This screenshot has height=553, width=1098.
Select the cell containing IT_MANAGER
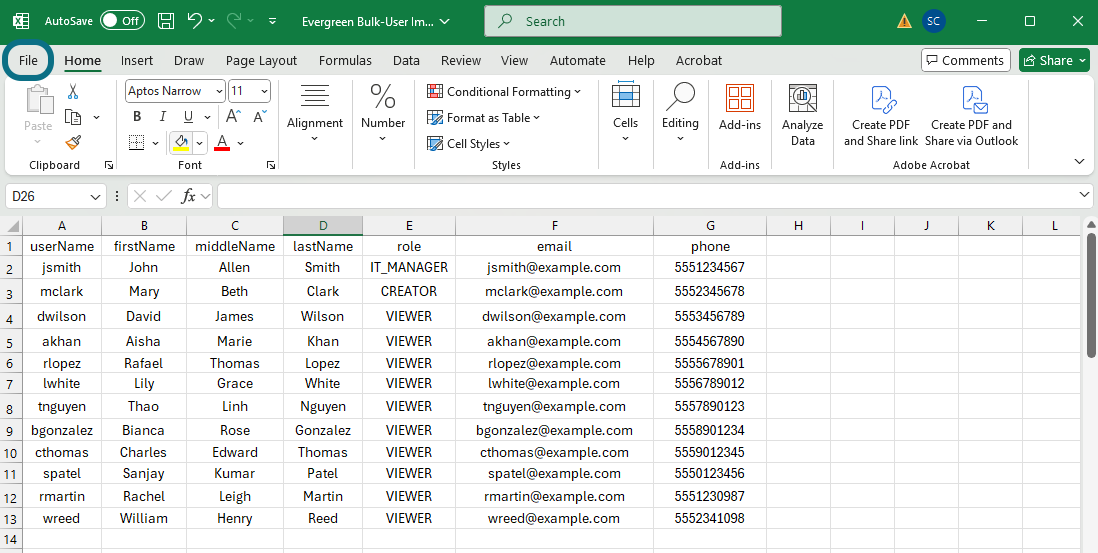[409, 267]
